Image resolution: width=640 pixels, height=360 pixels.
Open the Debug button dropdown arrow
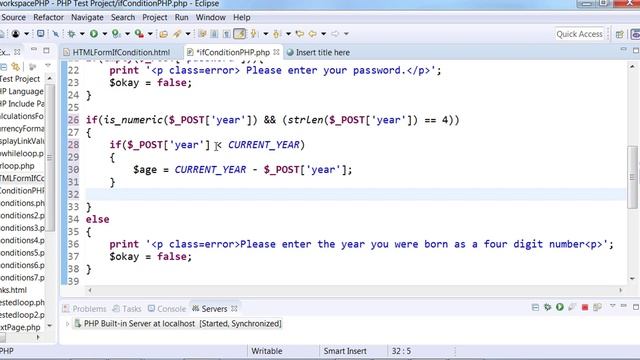coord(82,34)
